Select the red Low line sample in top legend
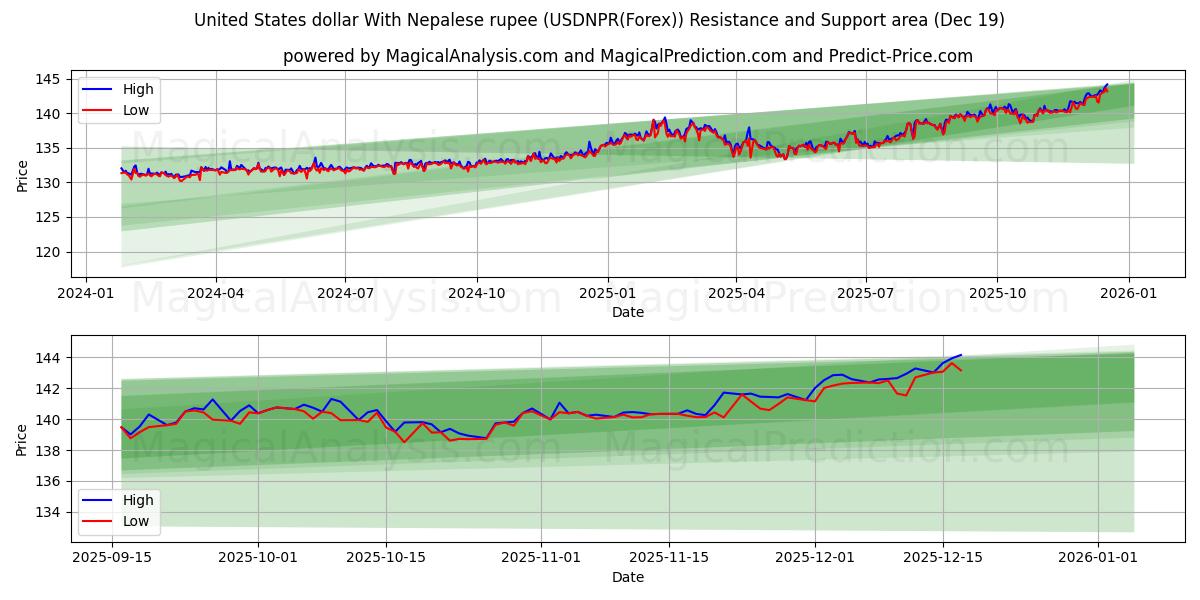Image resolution: width=1200 pixels, height=600 pixels. point(105,109)
